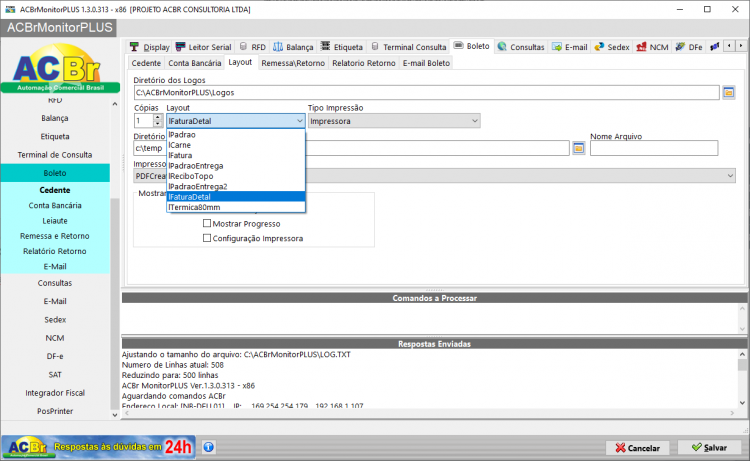Collapse the Layout dropdown arrow
750x461 pixels.
(x=299, y=121)
